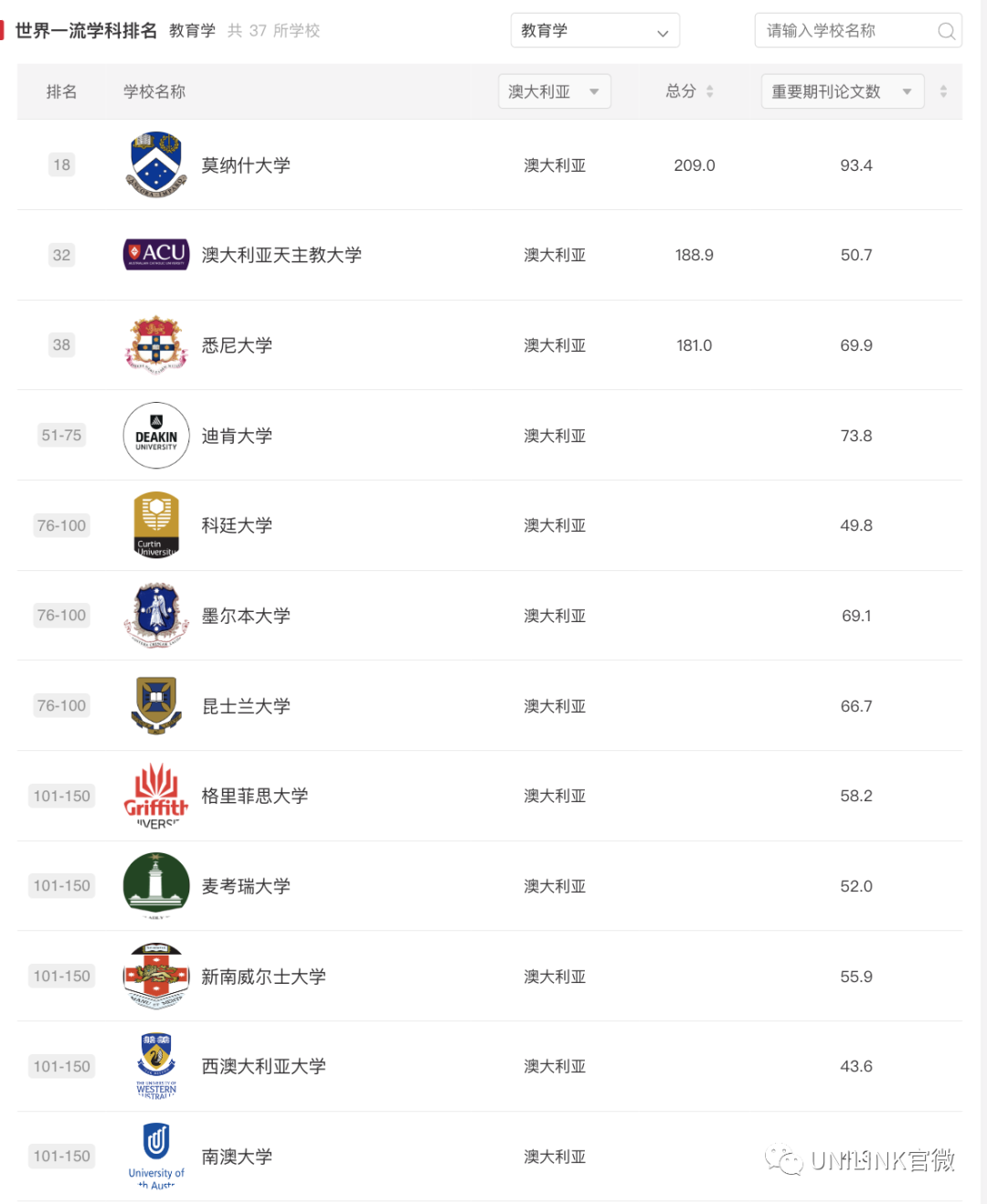Open the 澳大利亚 country filter dropdown
Viewport: 987px width, 1204px height.
click(555, 91)
